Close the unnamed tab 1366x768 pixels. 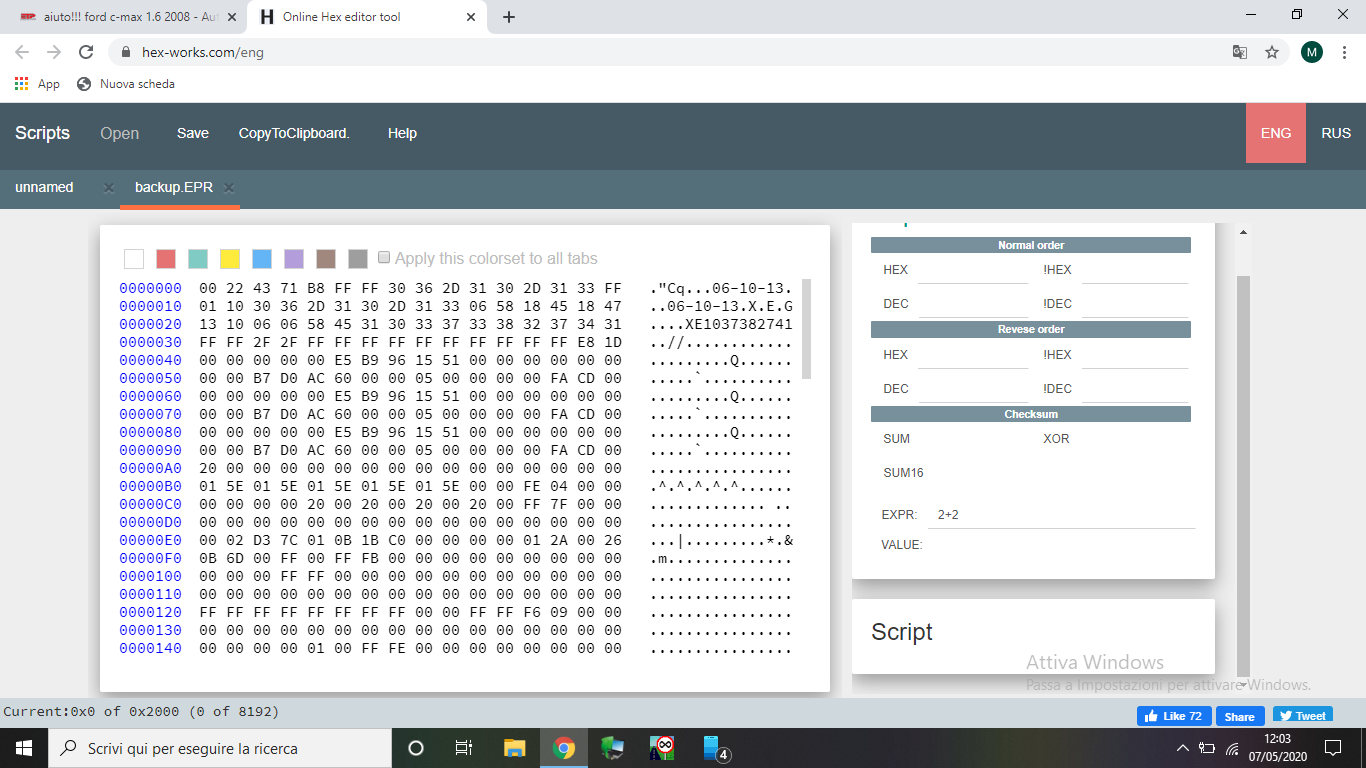[x=109, y=188]
